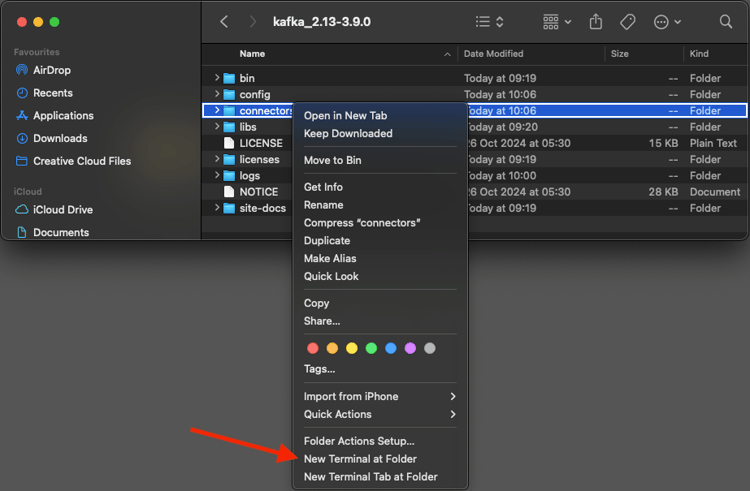
Task: Open the ellipsis action menu in toolbar
Action: click(667, 22)
